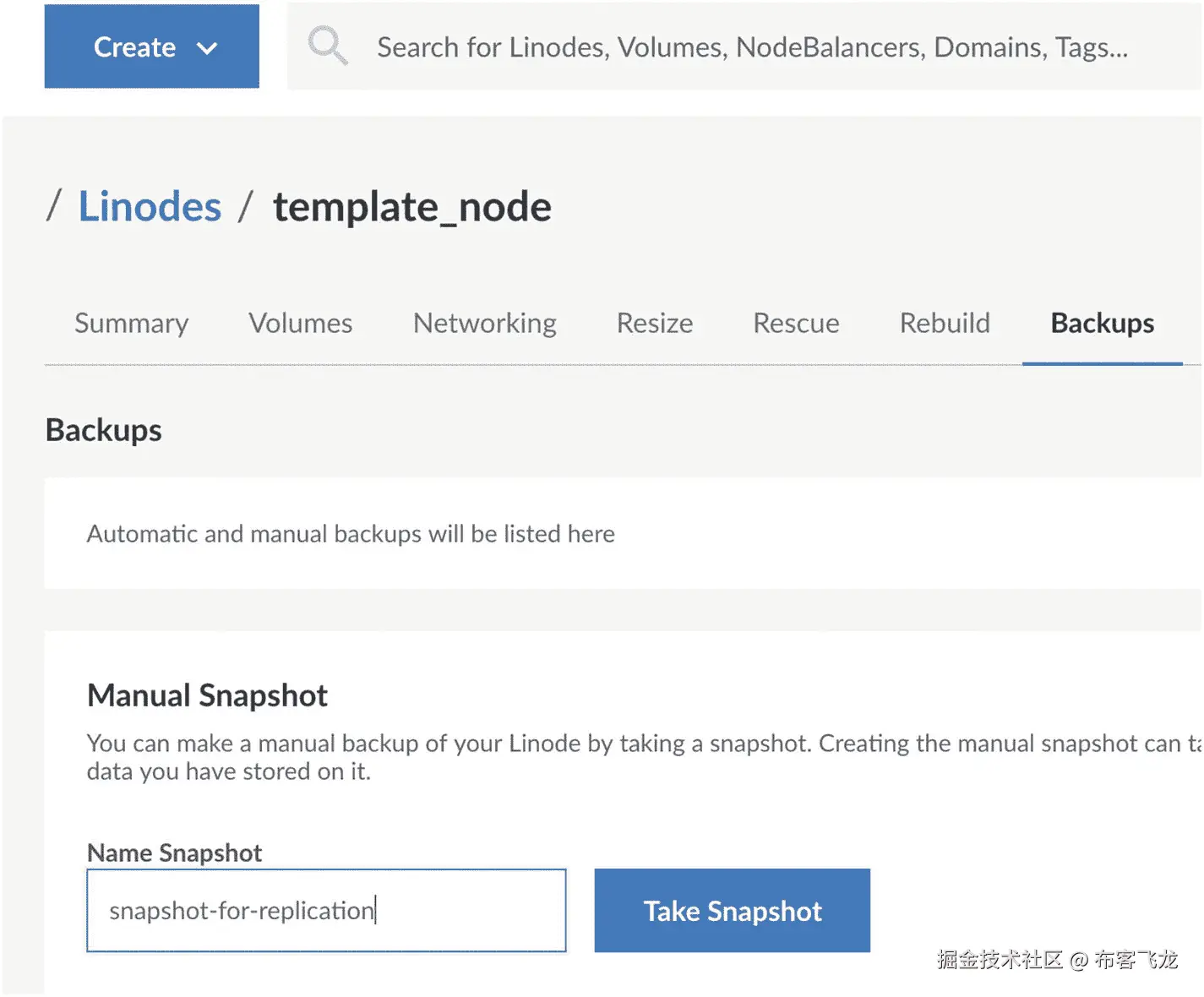Go to the Linodes breadcrumb link
This screenshot has width=1204, height=997.
tap(150, 207)
